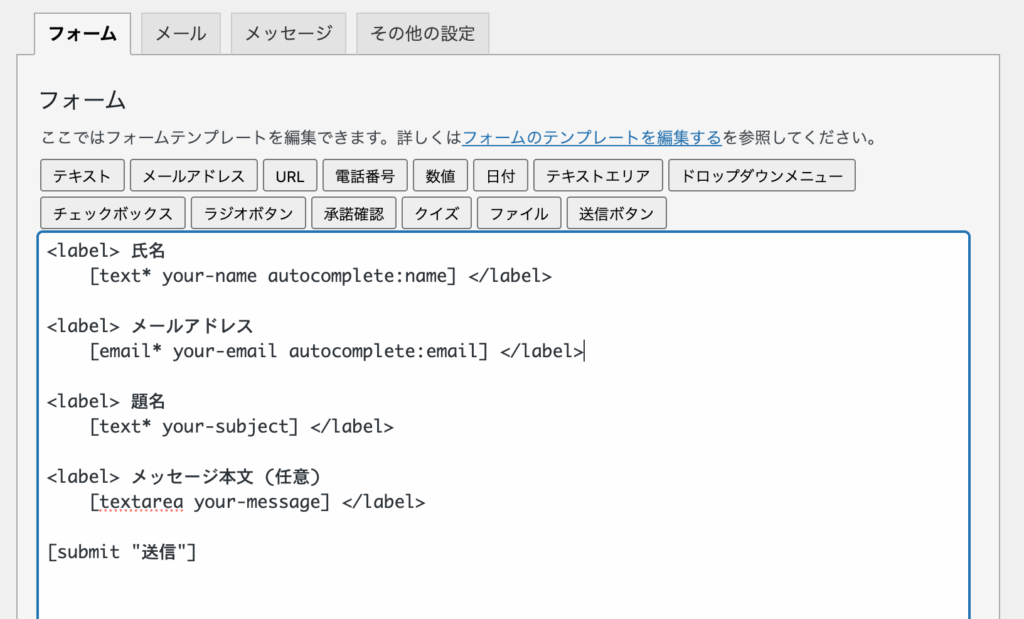Click the チェックボックス tag button

(113, 213)
